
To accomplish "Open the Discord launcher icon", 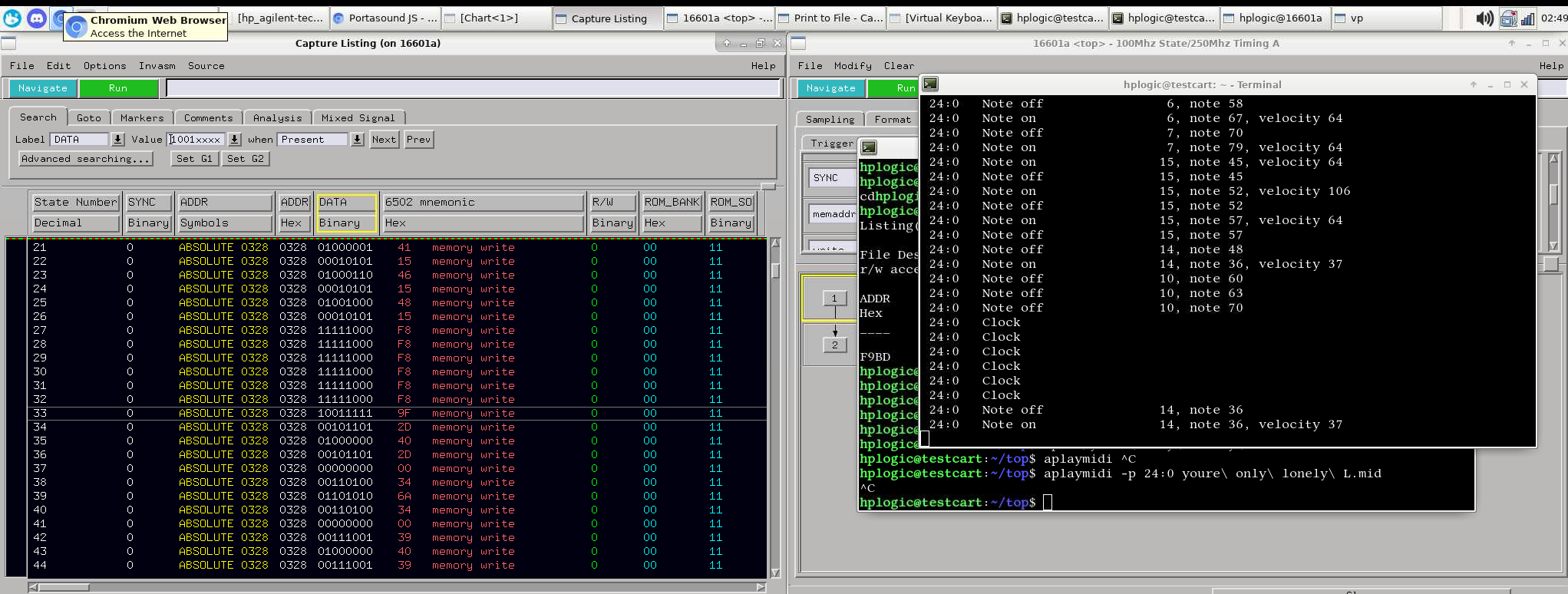I will [x=37, y=18].
